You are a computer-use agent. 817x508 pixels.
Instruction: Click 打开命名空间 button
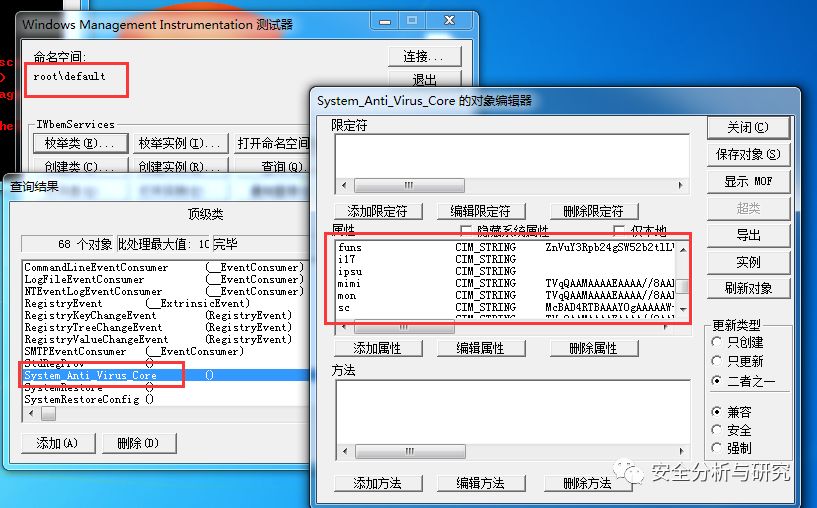273,143
